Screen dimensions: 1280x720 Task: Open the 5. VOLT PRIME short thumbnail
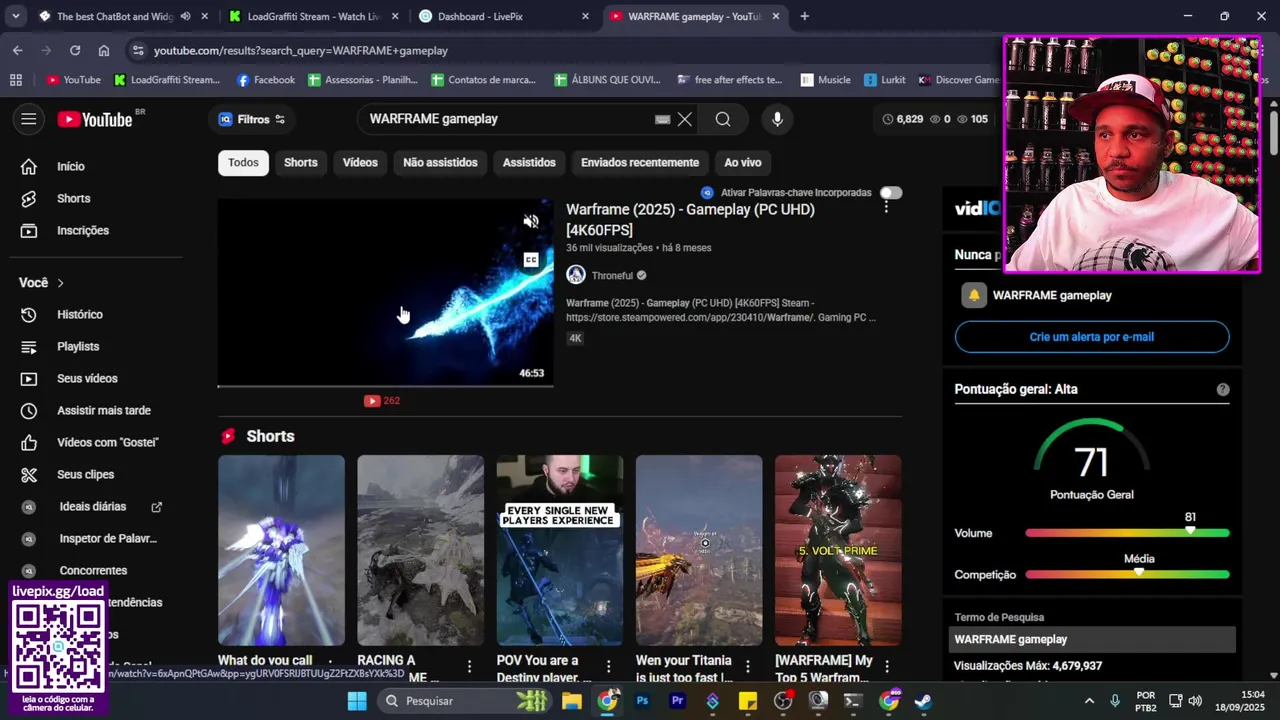click(x=838, y=550)
